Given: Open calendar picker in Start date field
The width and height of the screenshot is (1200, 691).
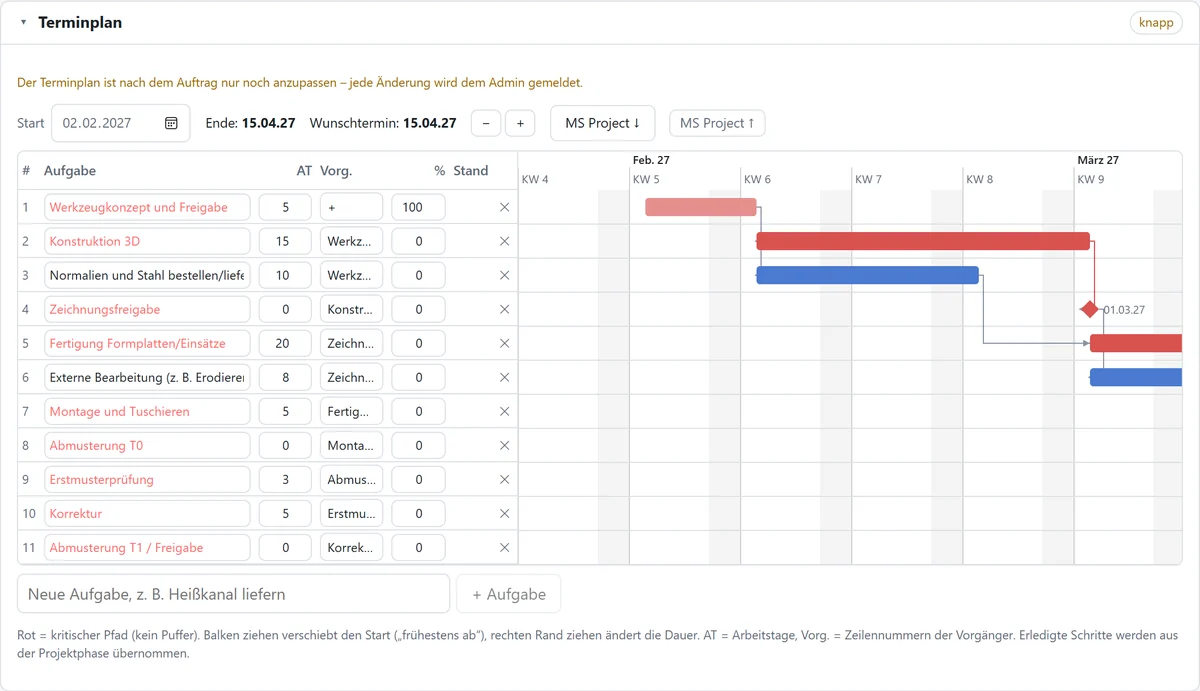Looking at the screenshot, I should click(171, 123).
